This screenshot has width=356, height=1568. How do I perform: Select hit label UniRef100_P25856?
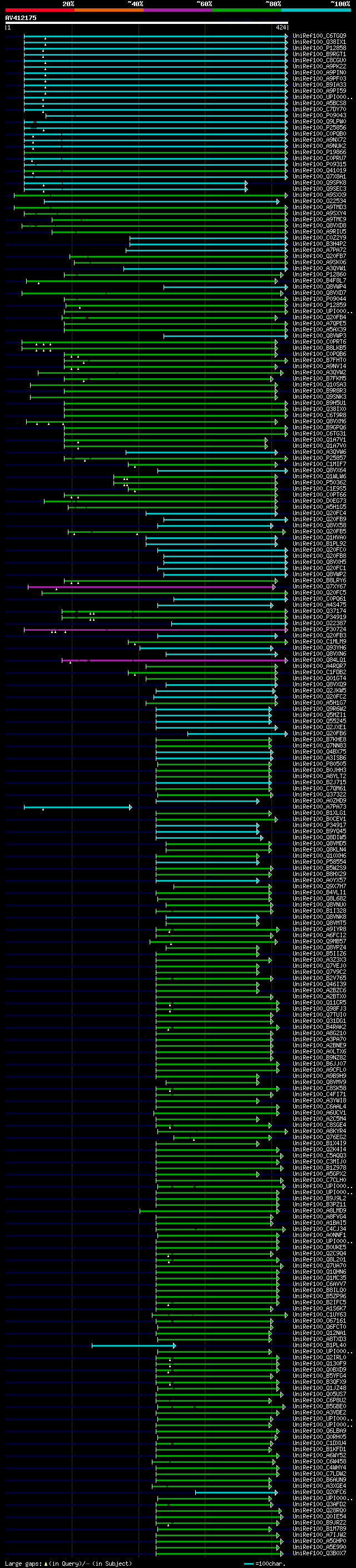pyautogui.click(x=319, y=128)
